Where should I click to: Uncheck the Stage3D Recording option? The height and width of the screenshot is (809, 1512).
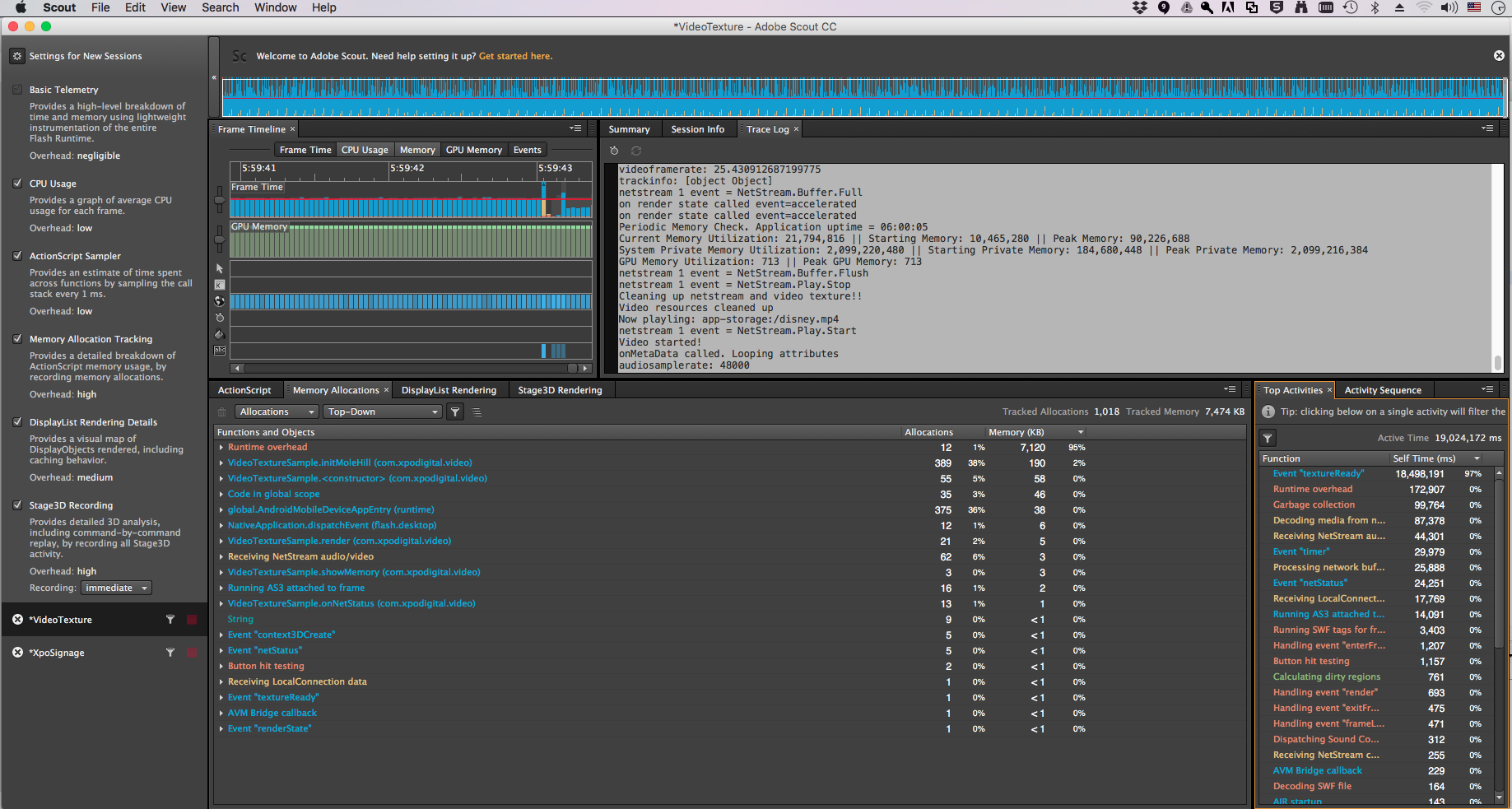(x=18, y=504)
